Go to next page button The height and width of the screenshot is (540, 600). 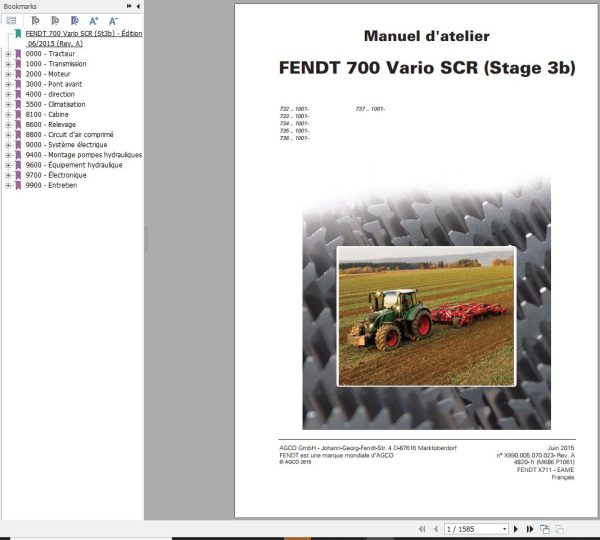click(515, 529)
